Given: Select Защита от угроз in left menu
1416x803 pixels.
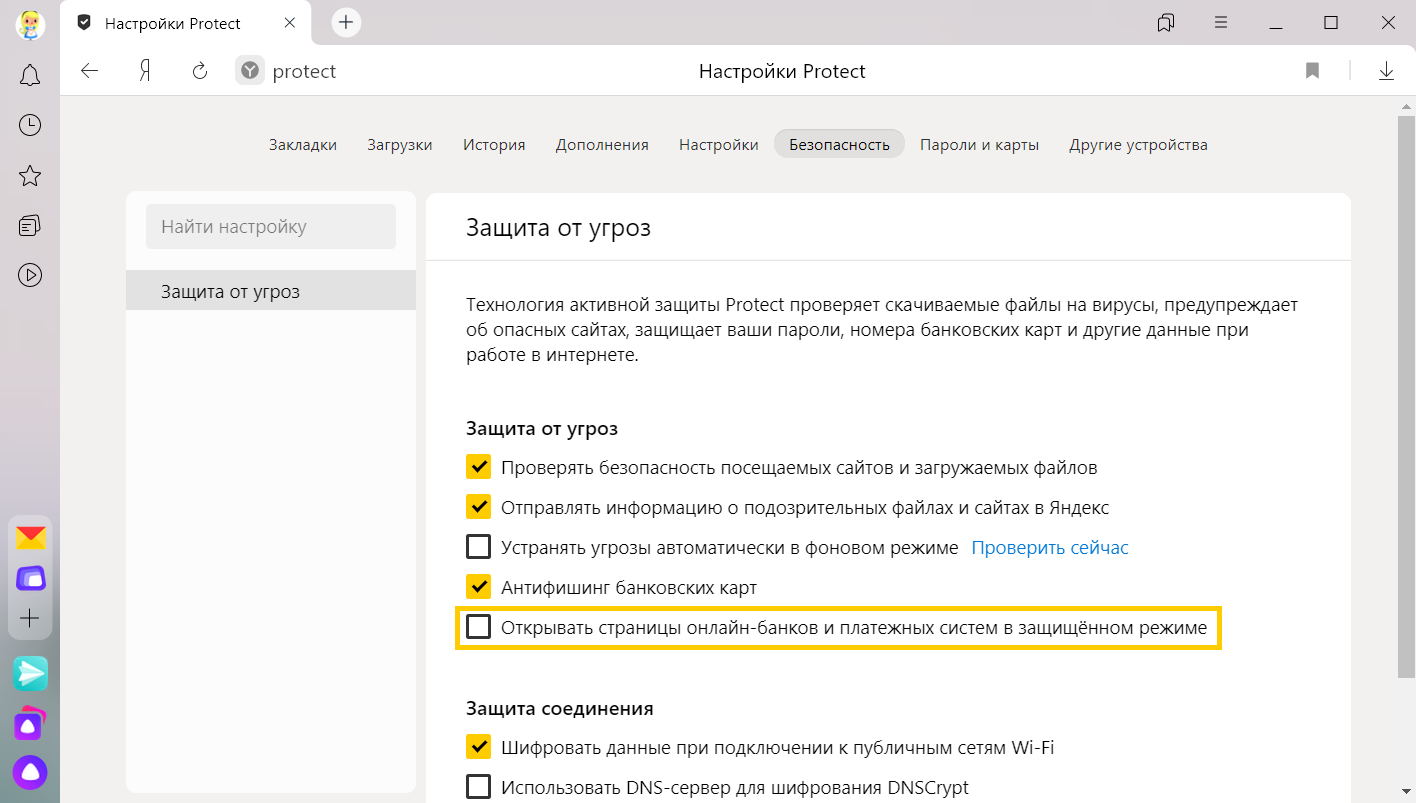Looking at the screenshot, I should (x=271, y=290).
